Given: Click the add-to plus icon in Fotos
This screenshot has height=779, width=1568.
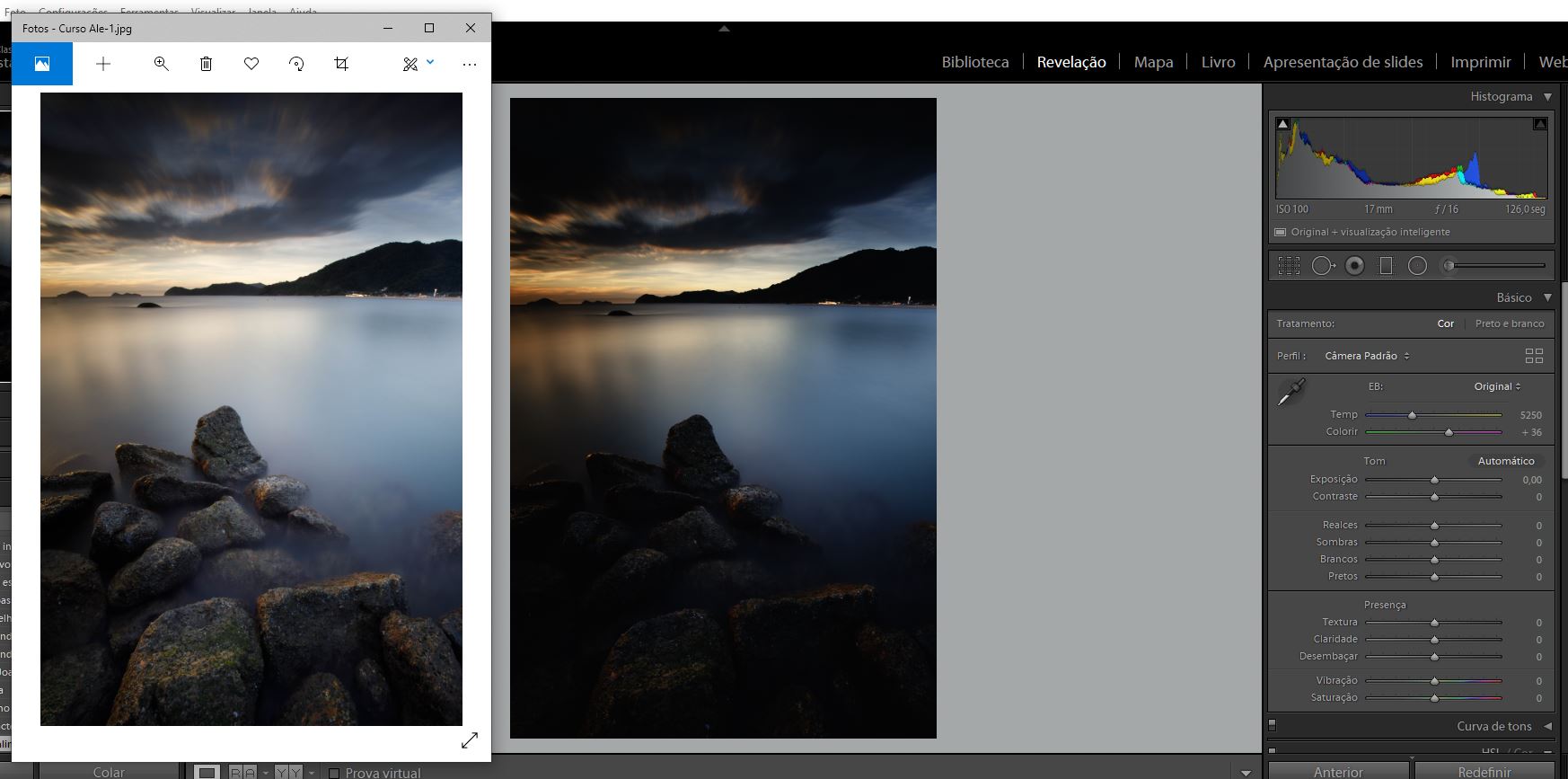Looking at the screenshot, I should pyautogui.click(x=103, y=64).
